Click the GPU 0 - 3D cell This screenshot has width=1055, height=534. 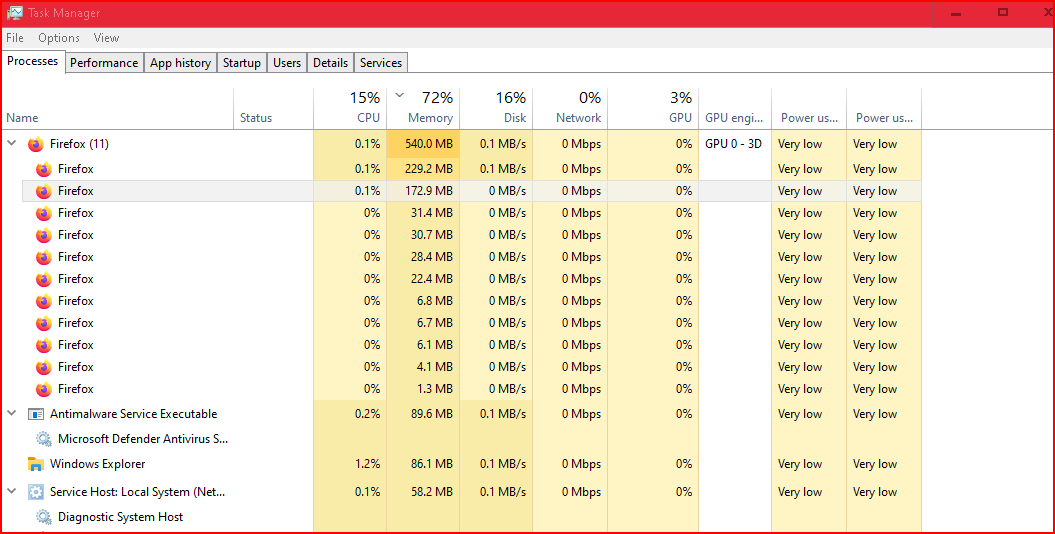pos(733,144)
